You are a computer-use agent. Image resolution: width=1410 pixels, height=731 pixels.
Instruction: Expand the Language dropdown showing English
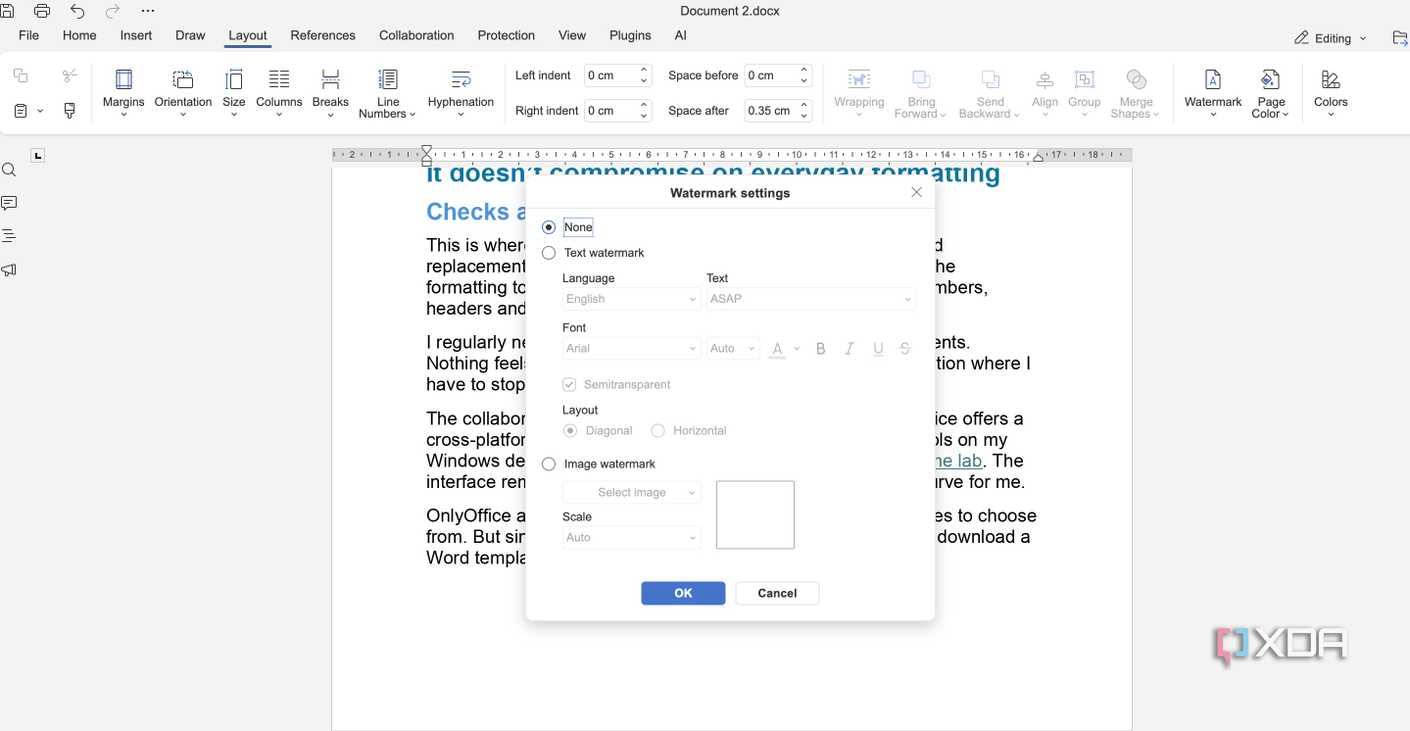(631, 299)
